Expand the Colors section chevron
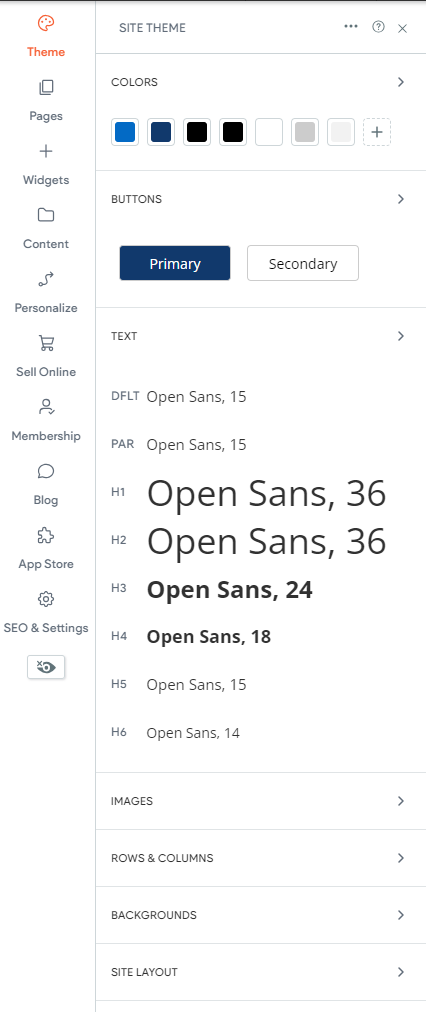Image resolution: width=426 pixels, height=1012 pixels. [401, 82]
